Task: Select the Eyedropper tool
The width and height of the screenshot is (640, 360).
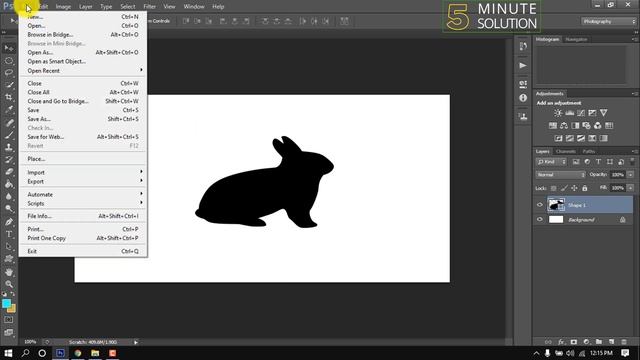Action: 9,109
